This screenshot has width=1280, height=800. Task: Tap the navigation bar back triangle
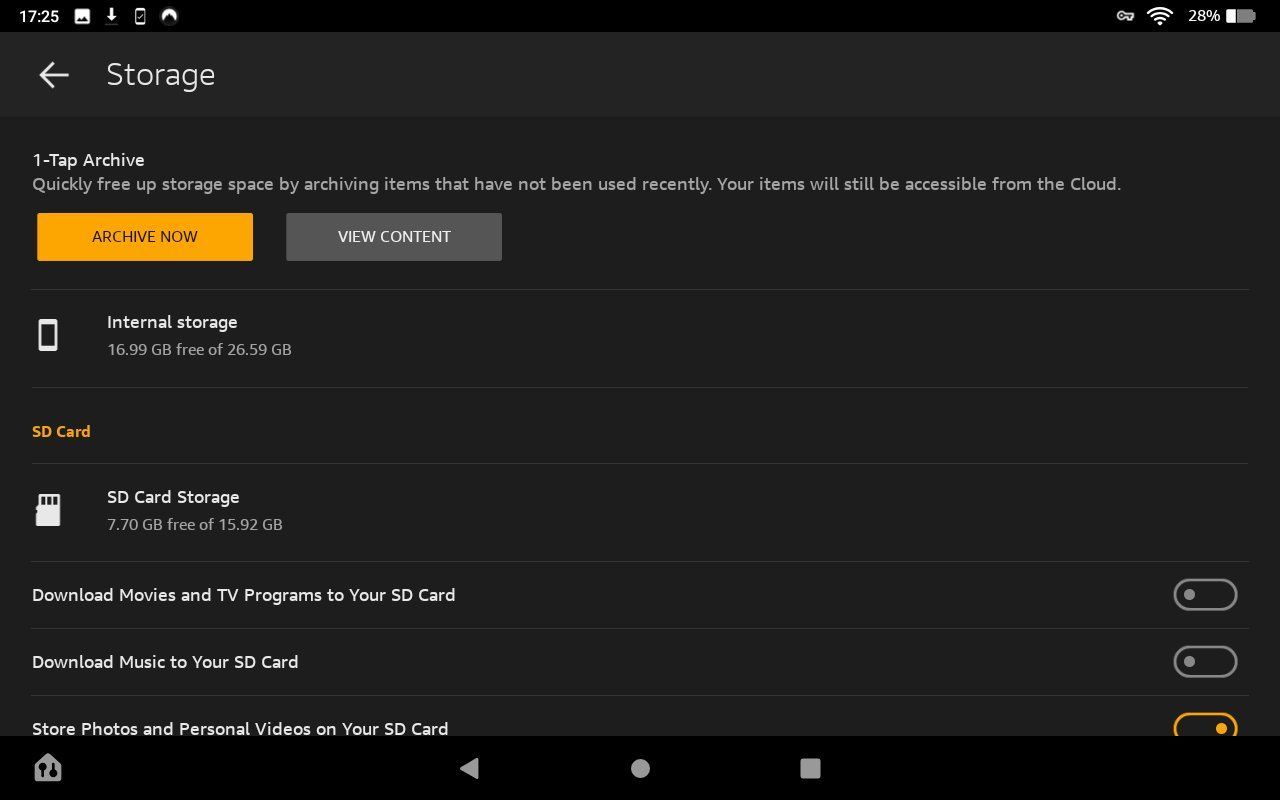pos(469,768)
